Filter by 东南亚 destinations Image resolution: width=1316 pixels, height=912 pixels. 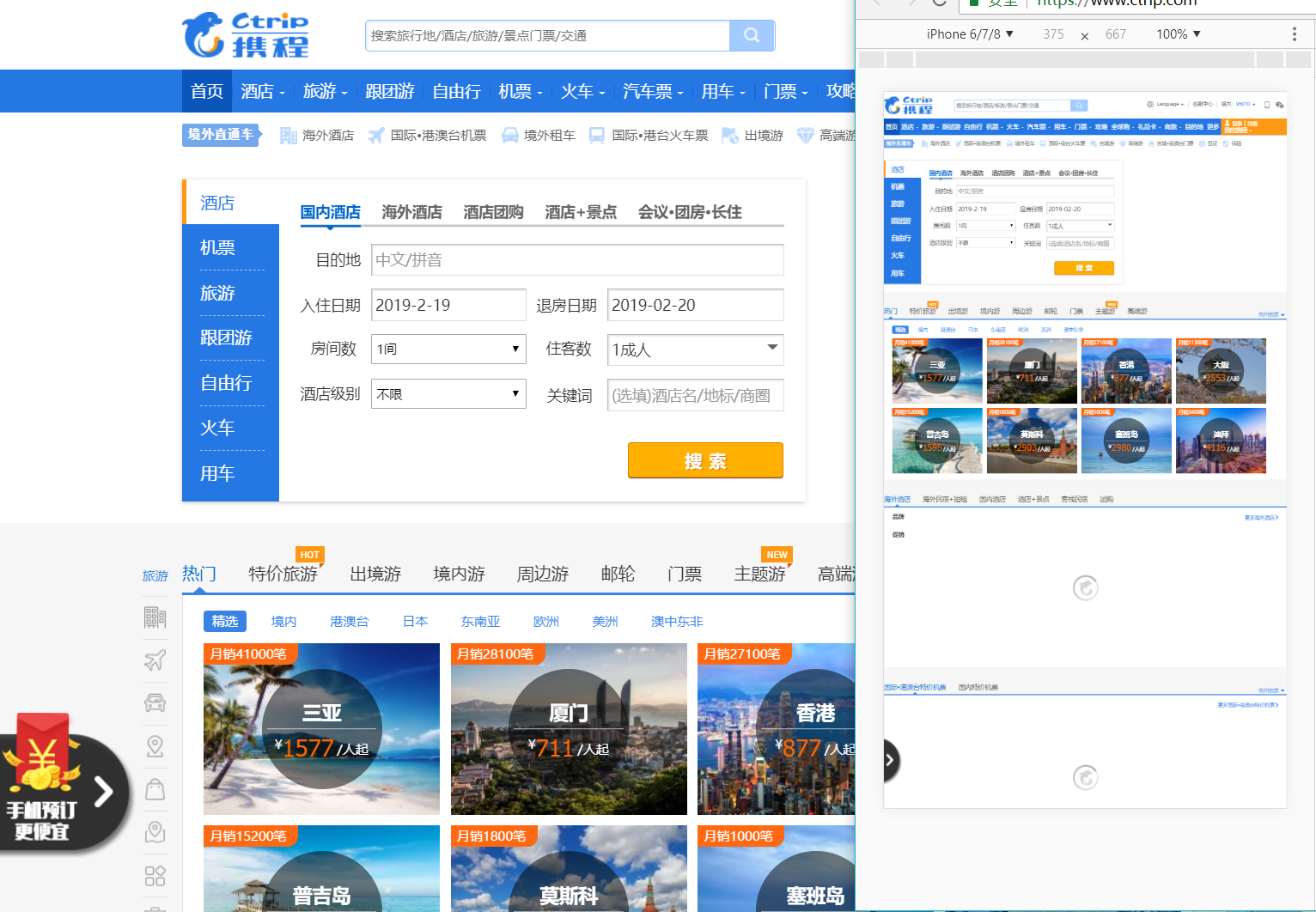[481, 621]
